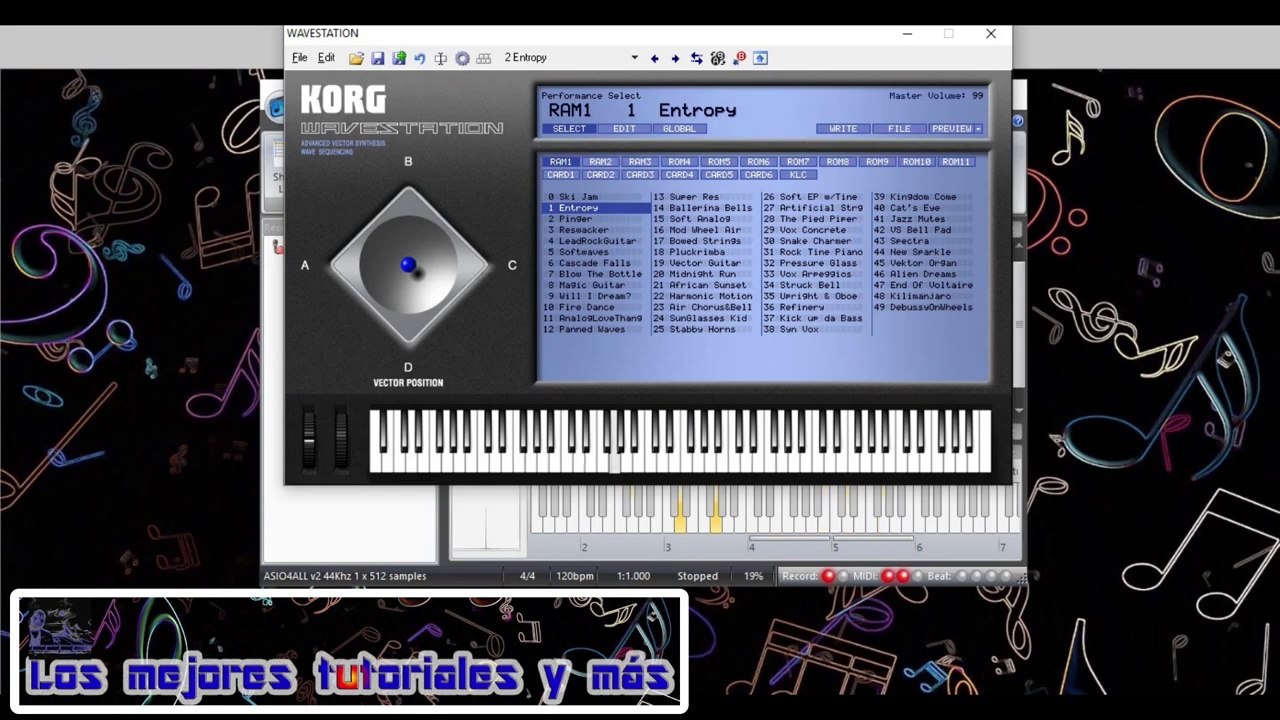Click the FILE button on the display
This screenshot has width=1280, height=720.
pos(899,129)
